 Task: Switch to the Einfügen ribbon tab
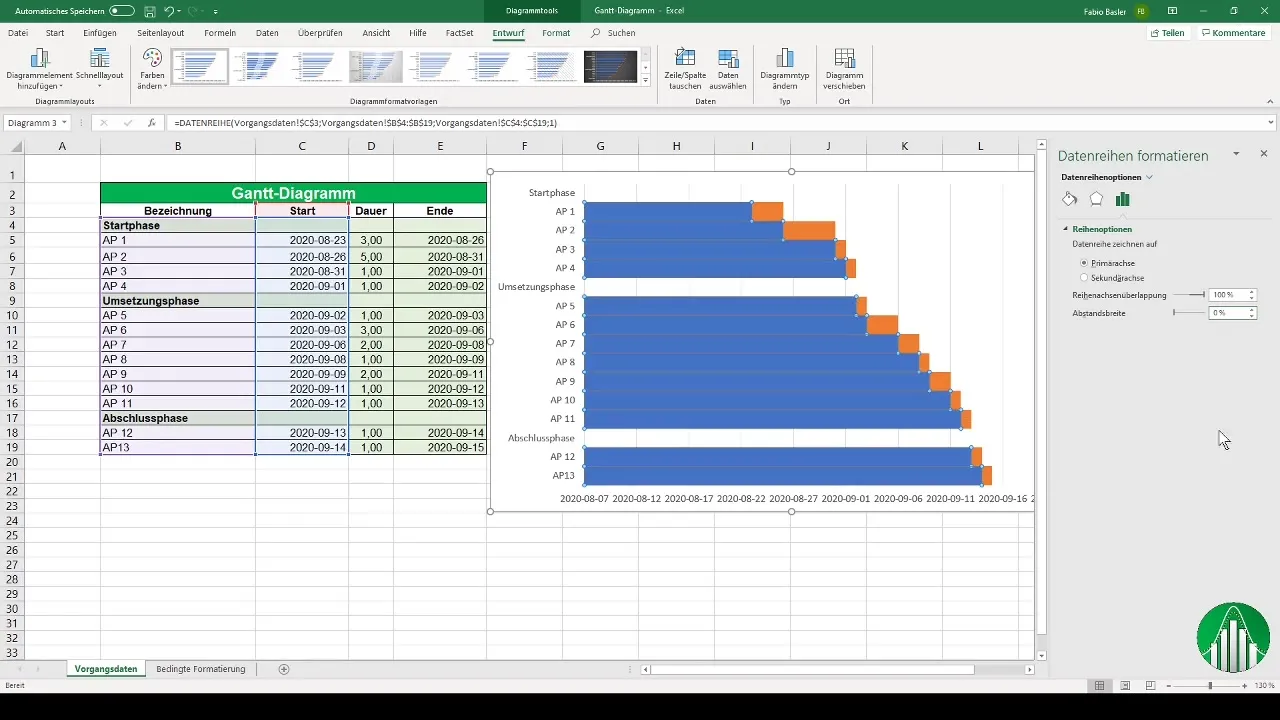100,33
